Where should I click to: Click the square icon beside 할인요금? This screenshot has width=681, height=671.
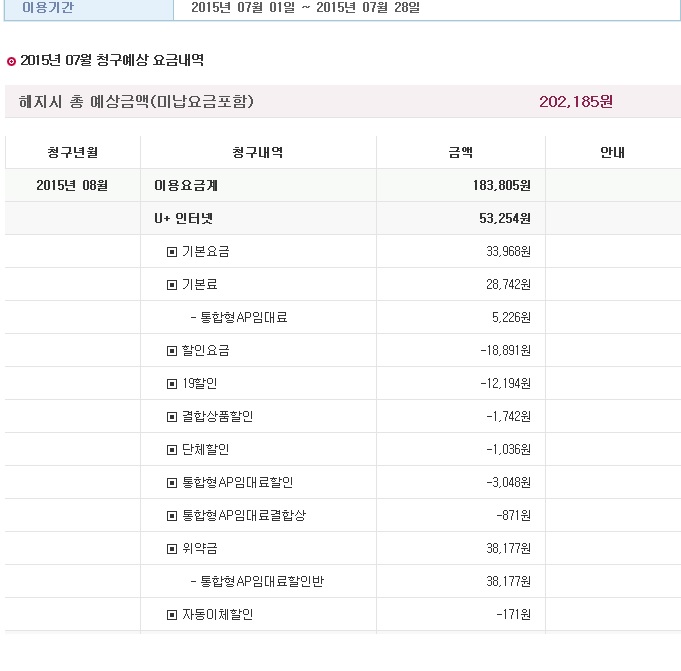[x=172, y=351]
